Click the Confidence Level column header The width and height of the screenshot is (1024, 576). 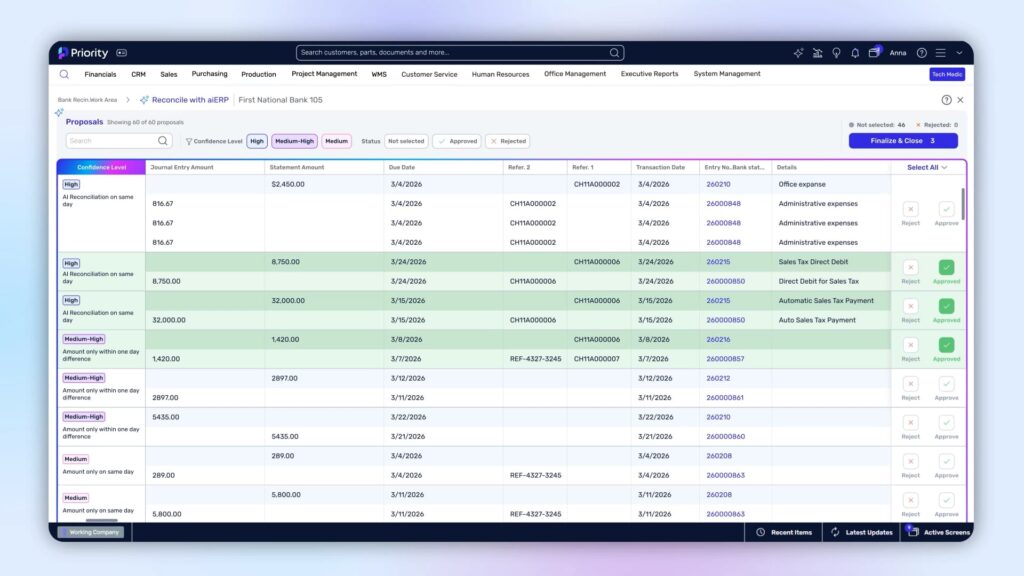101,168
